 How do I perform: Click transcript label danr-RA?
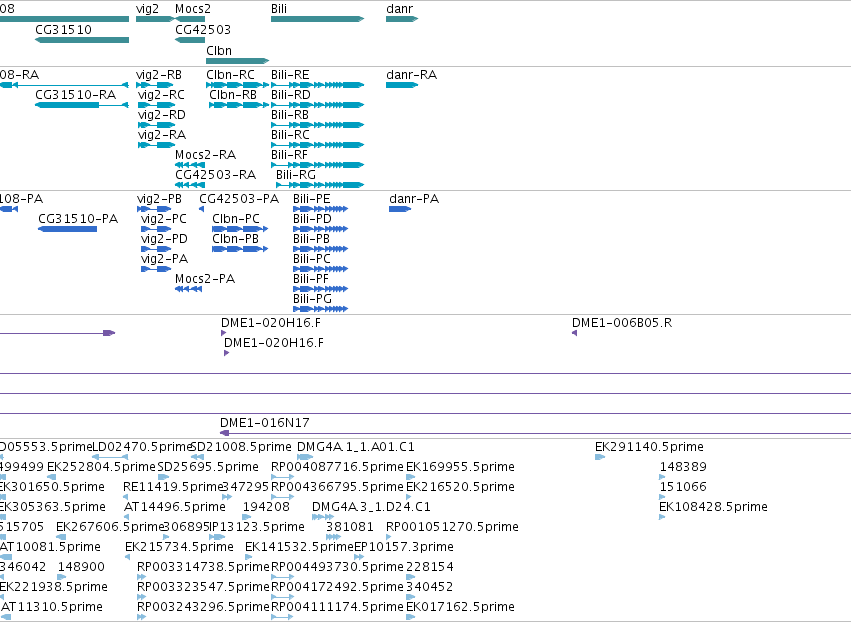point(411,75)
